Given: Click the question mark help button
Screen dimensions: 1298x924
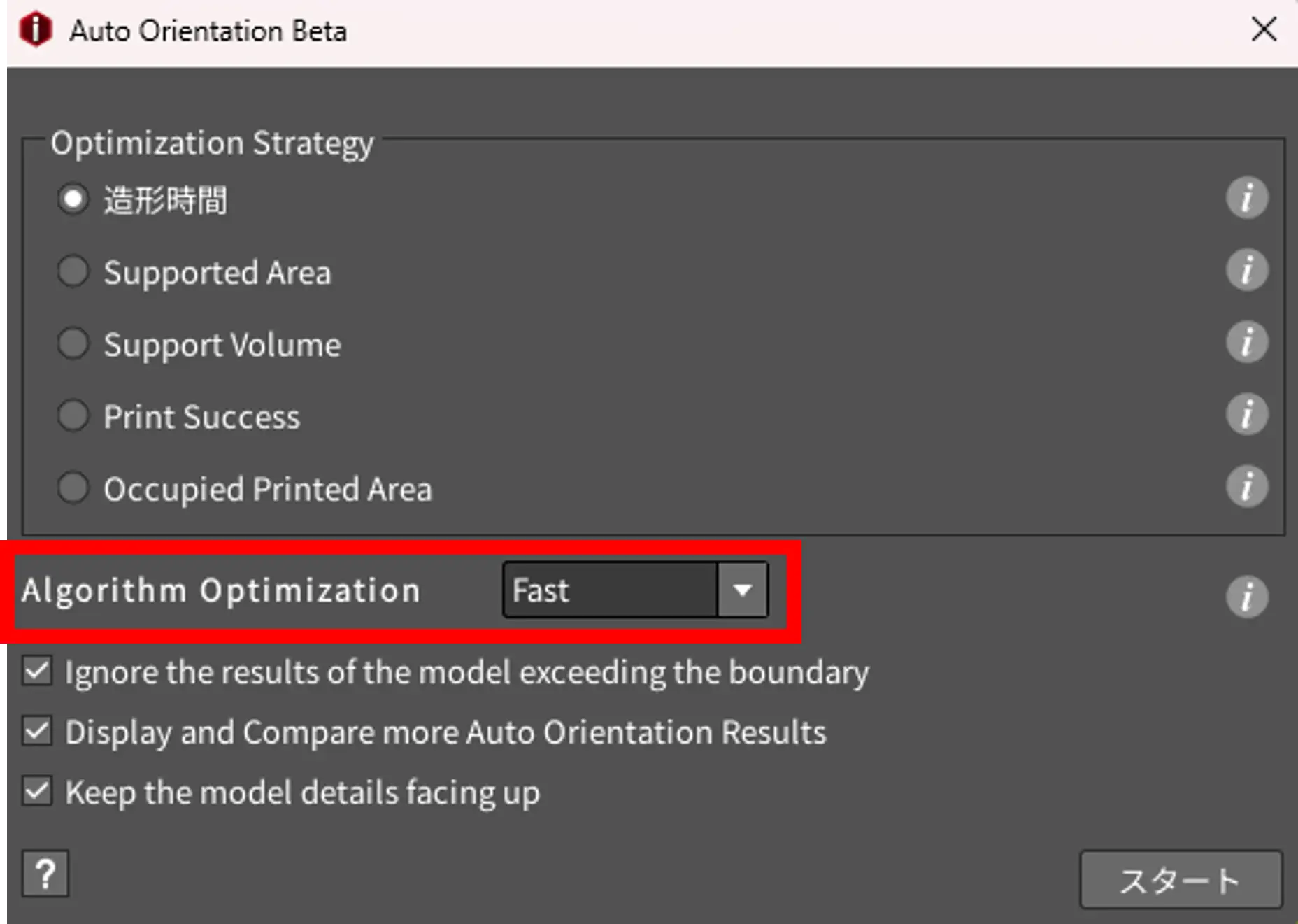Looking at the screenshot, I should click(45, 874).
